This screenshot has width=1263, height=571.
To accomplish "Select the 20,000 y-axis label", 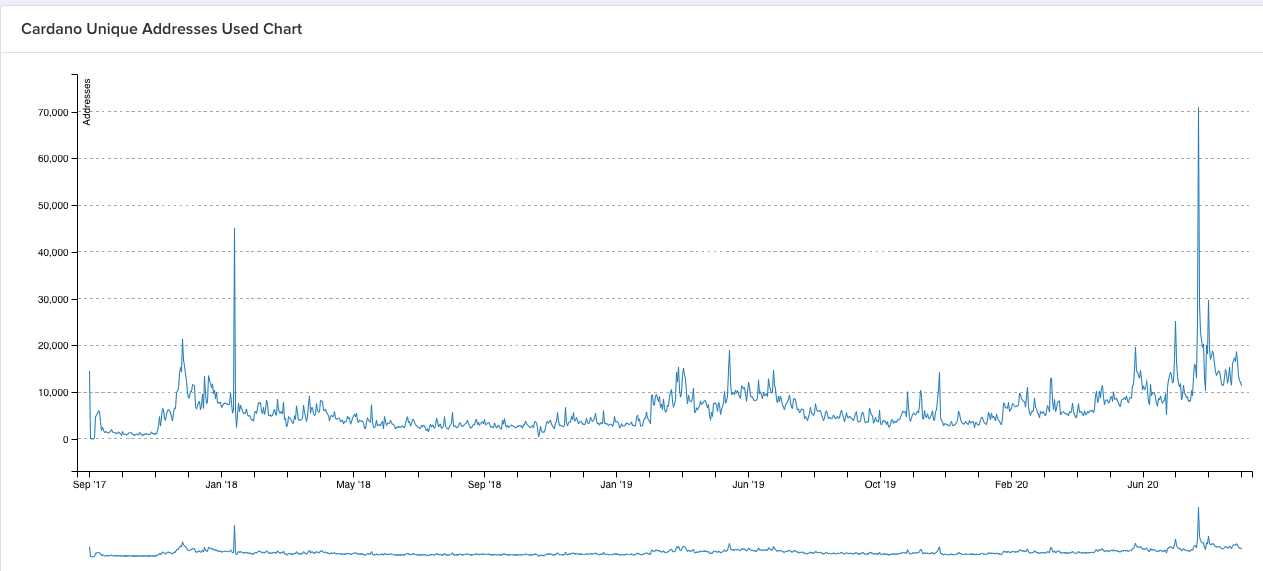I will point(51,346).
